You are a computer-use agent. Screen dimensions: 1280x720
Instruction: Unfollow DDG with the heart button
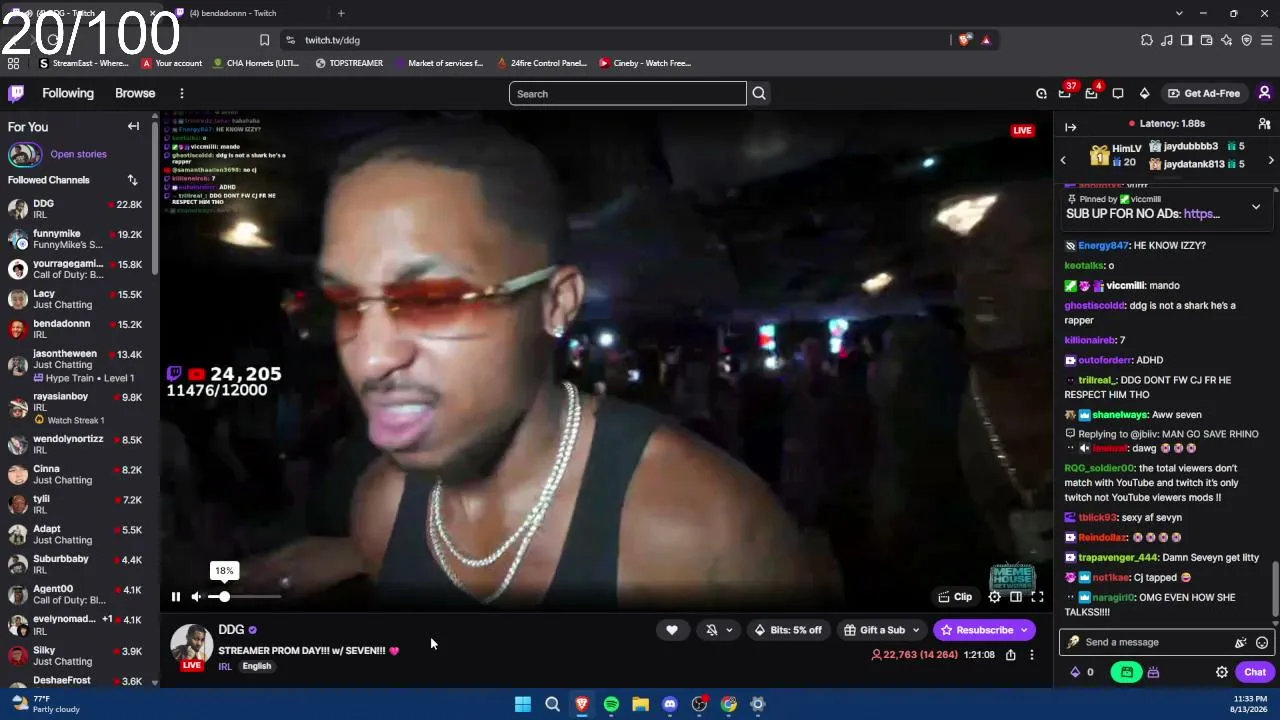[x=672, y=630]
